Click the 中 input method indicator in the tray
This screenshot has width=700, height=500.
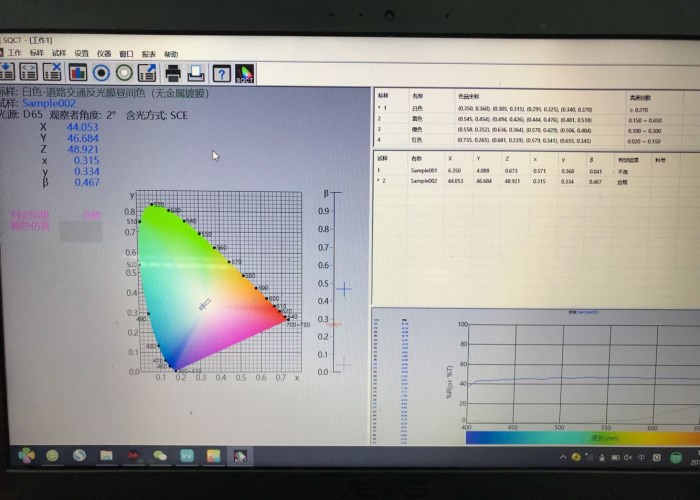(x=641, y=458)
